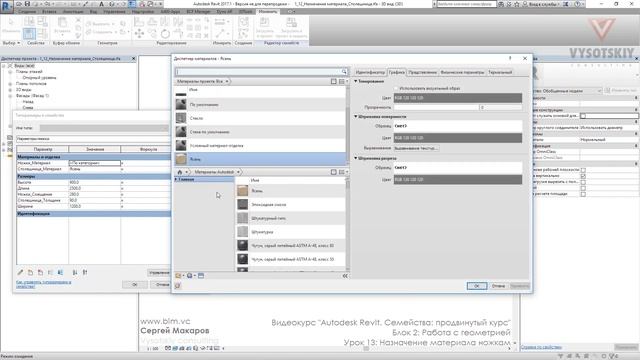The image size is (640, 360).
Task: Click the open/create library folder icon
Action: click(x=179, y=276)
